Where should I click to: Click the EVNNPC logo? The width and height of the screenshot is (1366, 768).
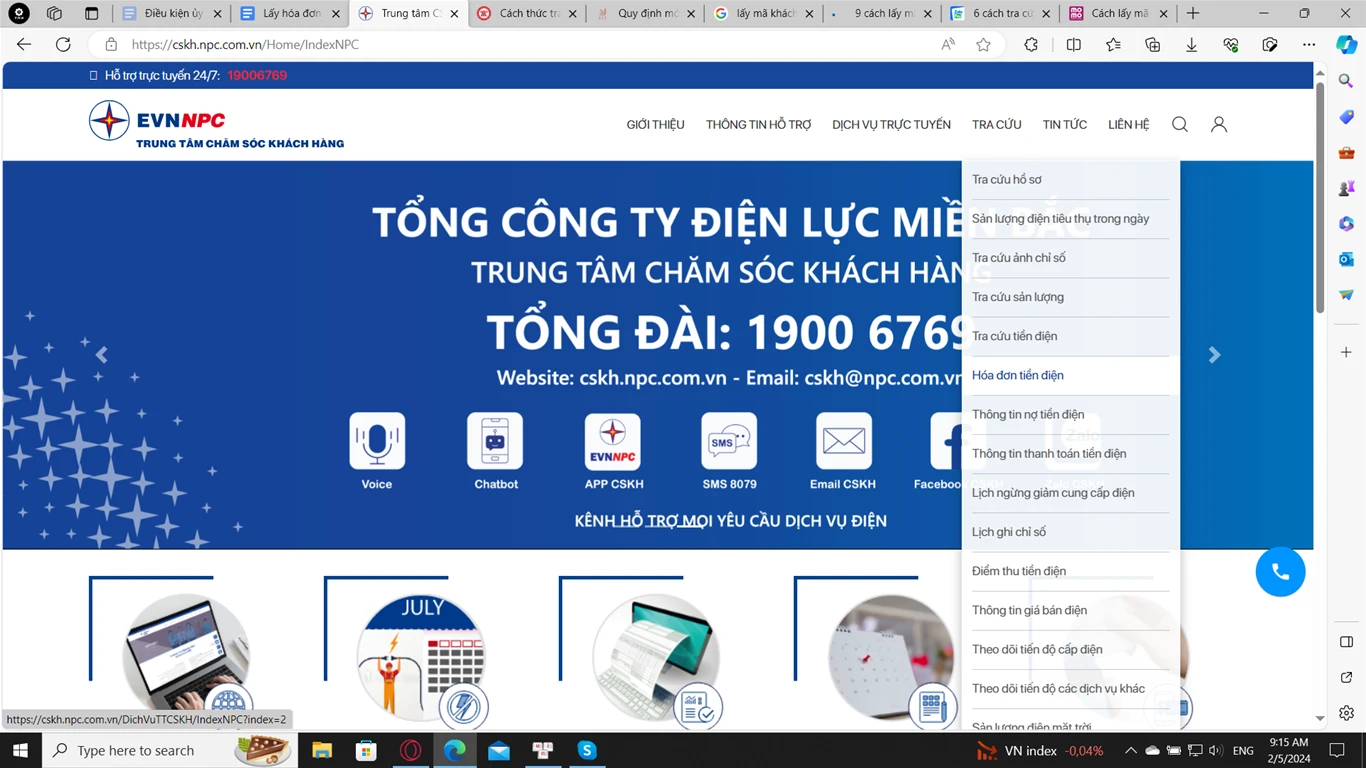coord(155,120)
